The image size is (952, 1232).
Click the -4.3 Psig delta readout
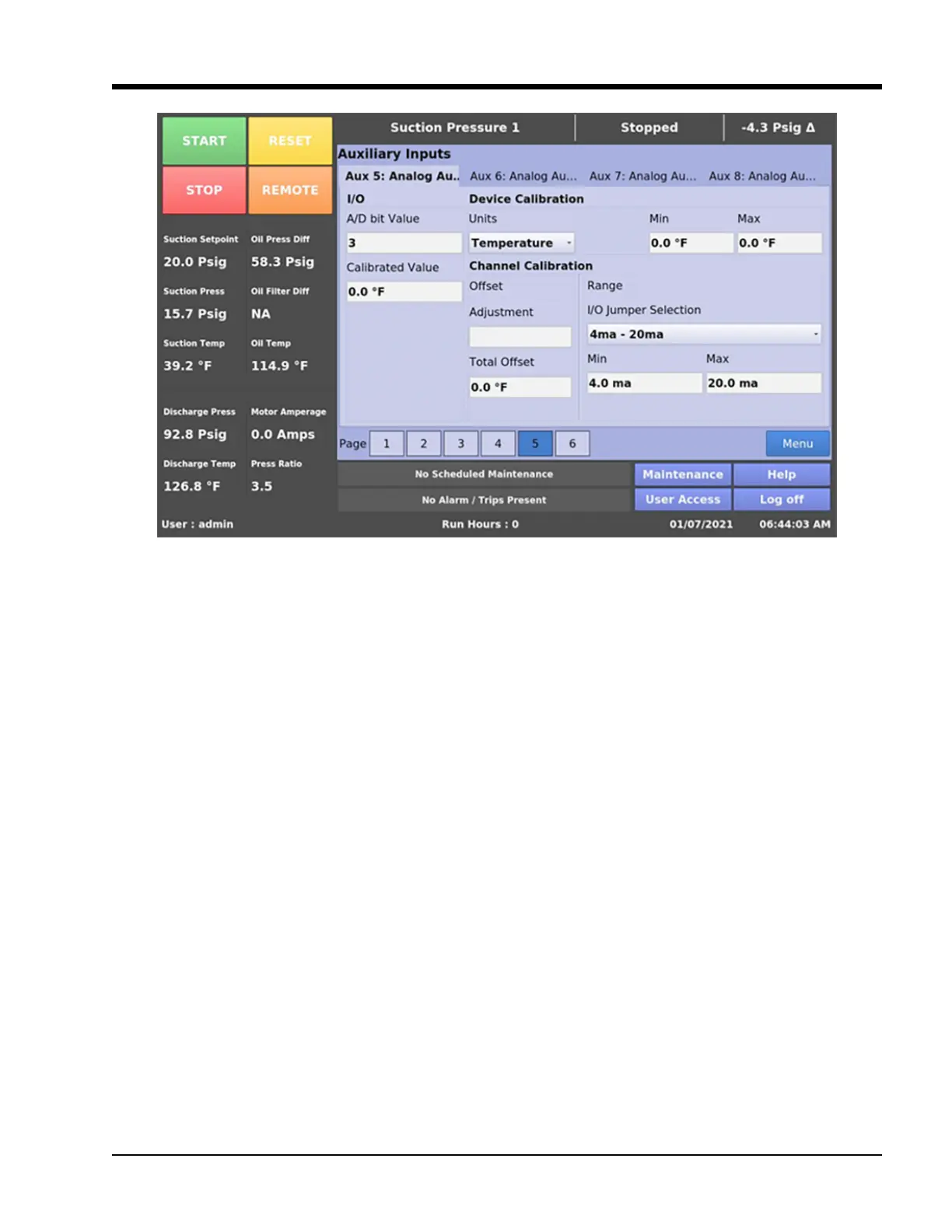pos(779,128)
